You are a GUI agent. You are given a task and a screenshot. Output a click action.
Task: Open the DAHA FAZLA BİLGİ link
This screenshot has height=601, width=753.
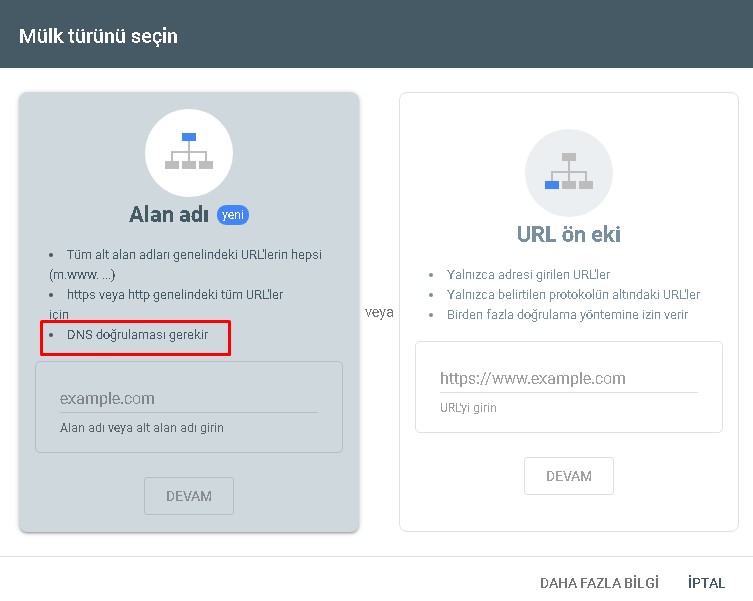(x=599, y=583)
